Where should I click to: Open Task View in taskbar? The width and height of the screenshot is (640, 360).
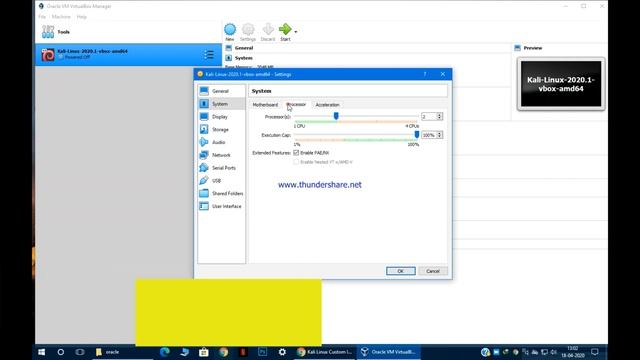(80, 352)
